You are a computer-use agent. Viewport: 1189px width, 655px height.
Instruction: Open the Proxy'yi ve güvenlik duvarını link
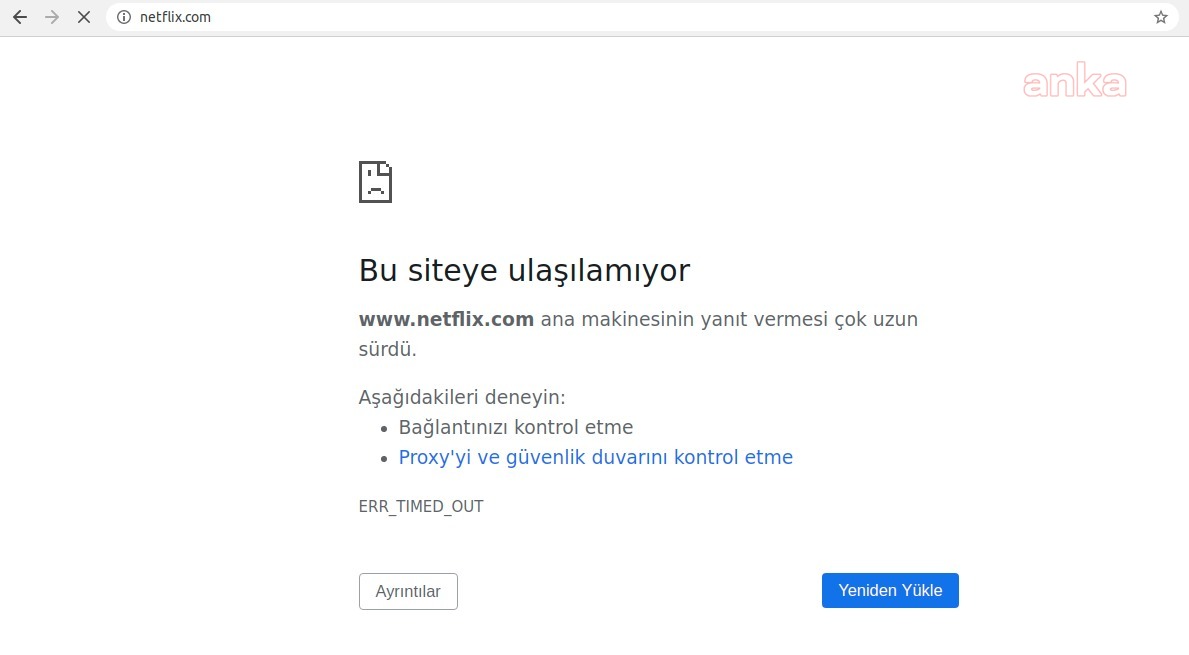point(595,457)
